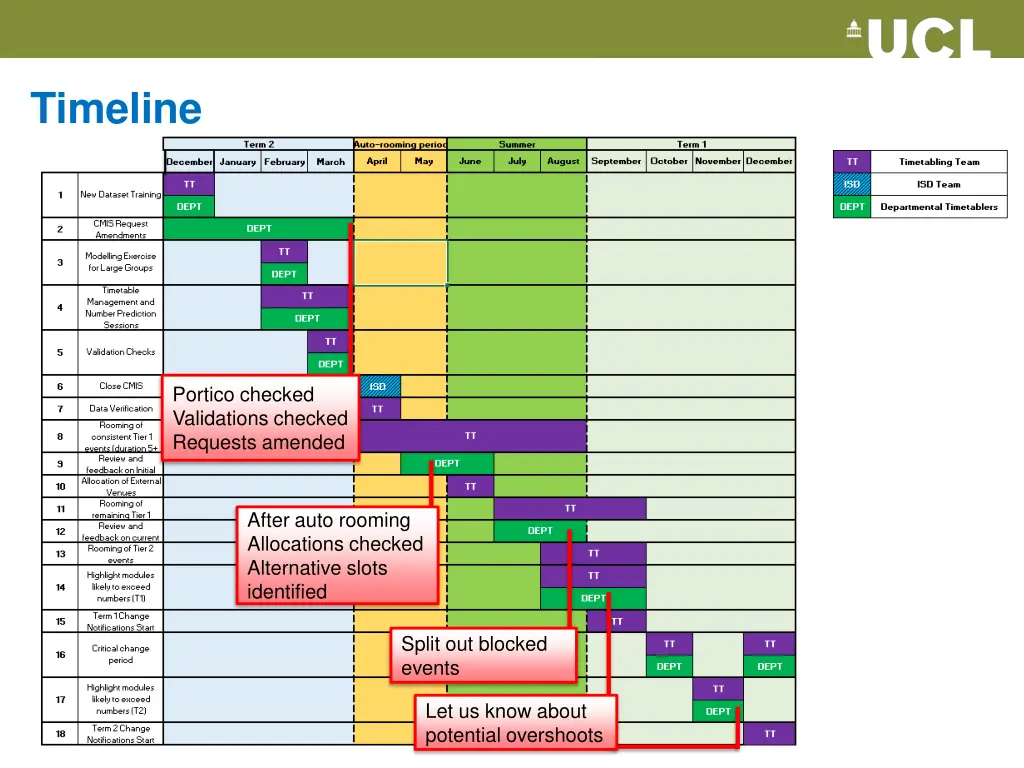Click the DEPT bar in Timetable Management row

coord(304,319)
